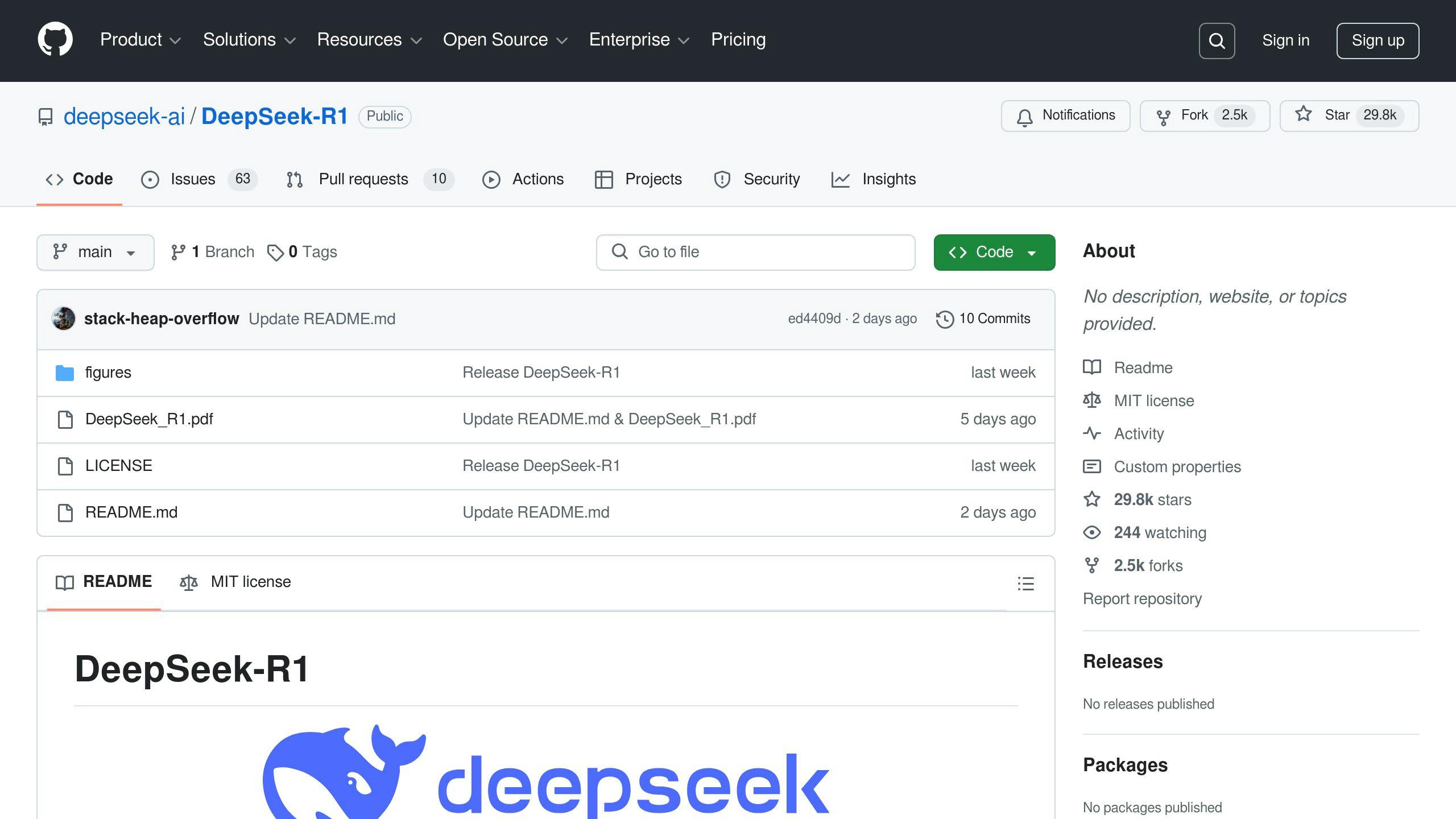Click the 29.8k stars link
This screenshot has height=819, width=1456.
[x=1152, y=499]
